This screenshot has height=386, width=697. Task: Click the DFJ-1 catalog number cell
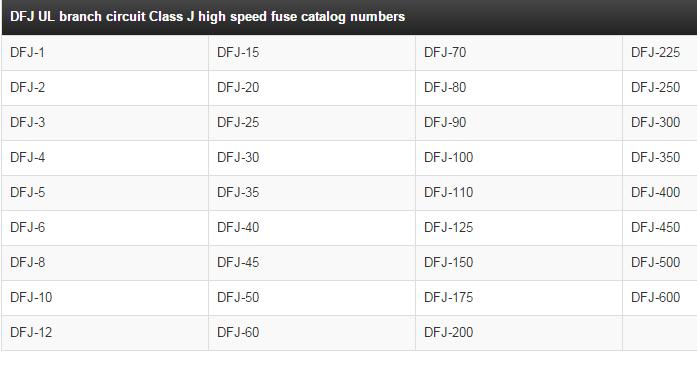(105, 52)
